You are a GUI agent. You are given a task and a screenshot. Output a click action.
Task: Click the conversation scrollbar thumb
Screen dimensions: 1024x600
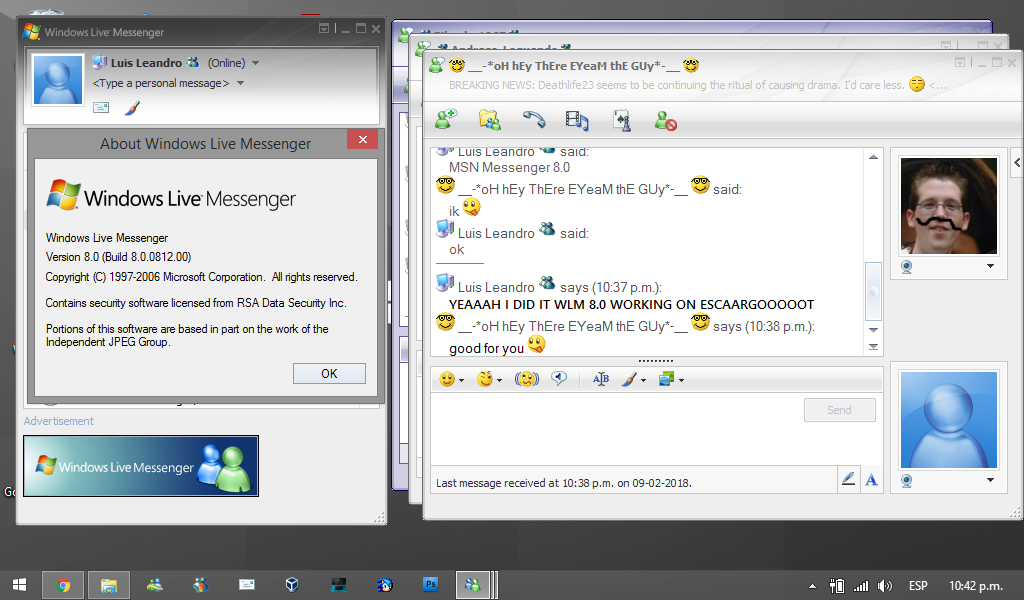pyautogui.click(x=873, y=291)
